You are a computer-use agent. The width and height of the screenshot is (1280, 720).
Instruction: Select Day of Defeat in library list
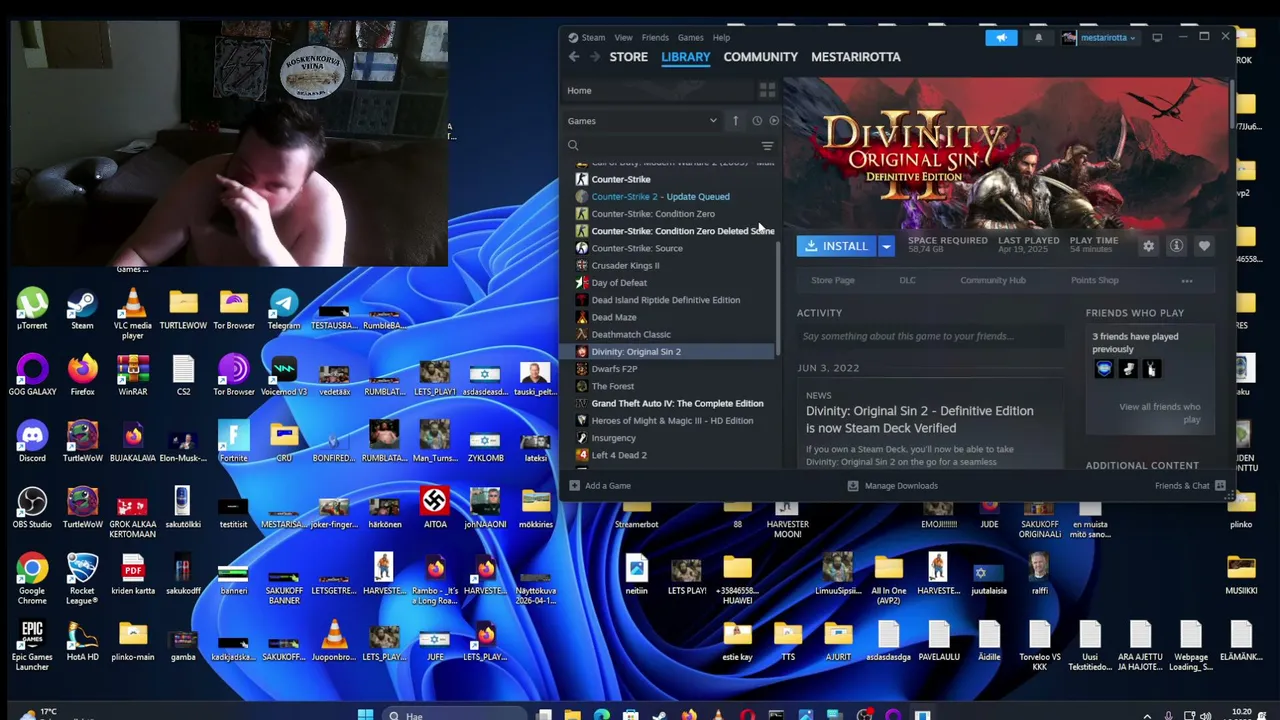click(x=619, y=283)
